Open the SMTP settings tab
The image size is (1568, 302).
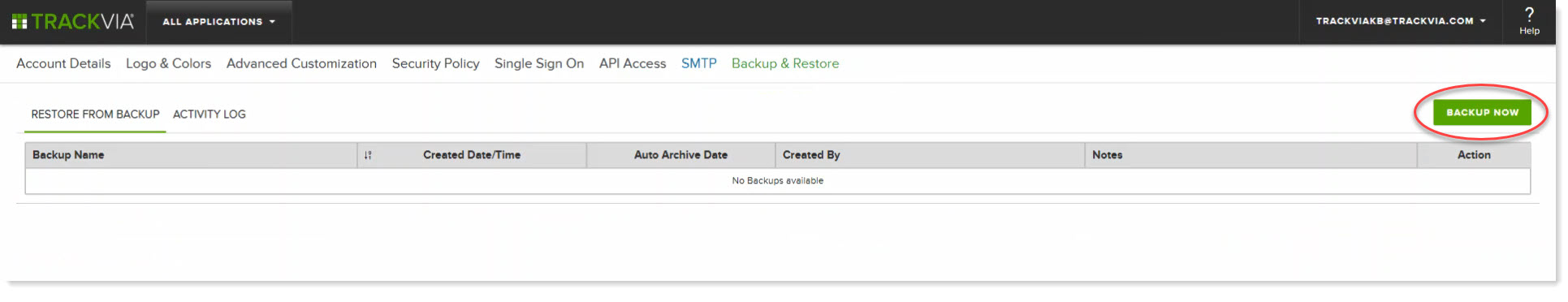pos(698,63)
